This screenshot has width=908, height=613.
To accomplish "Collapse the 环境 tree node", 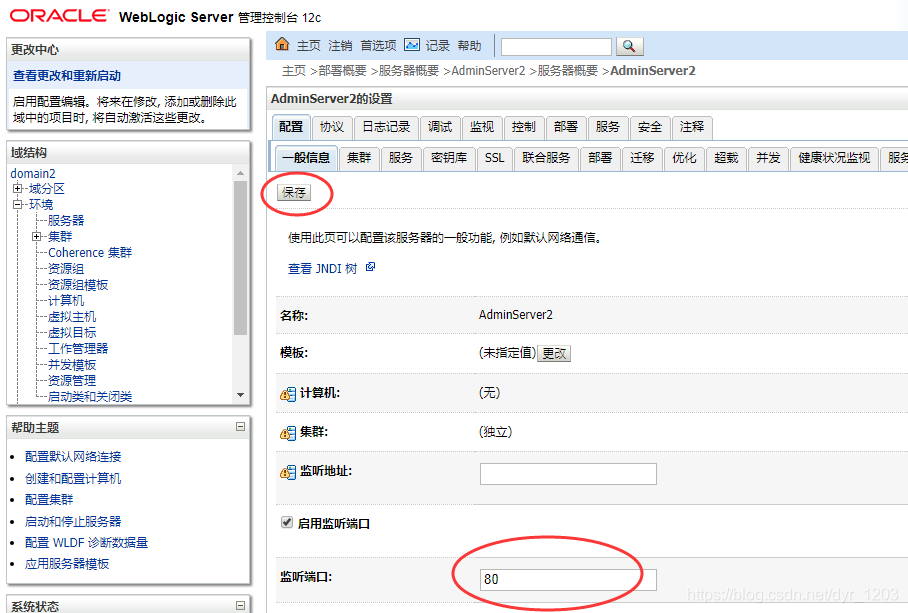I will (17, 204).
